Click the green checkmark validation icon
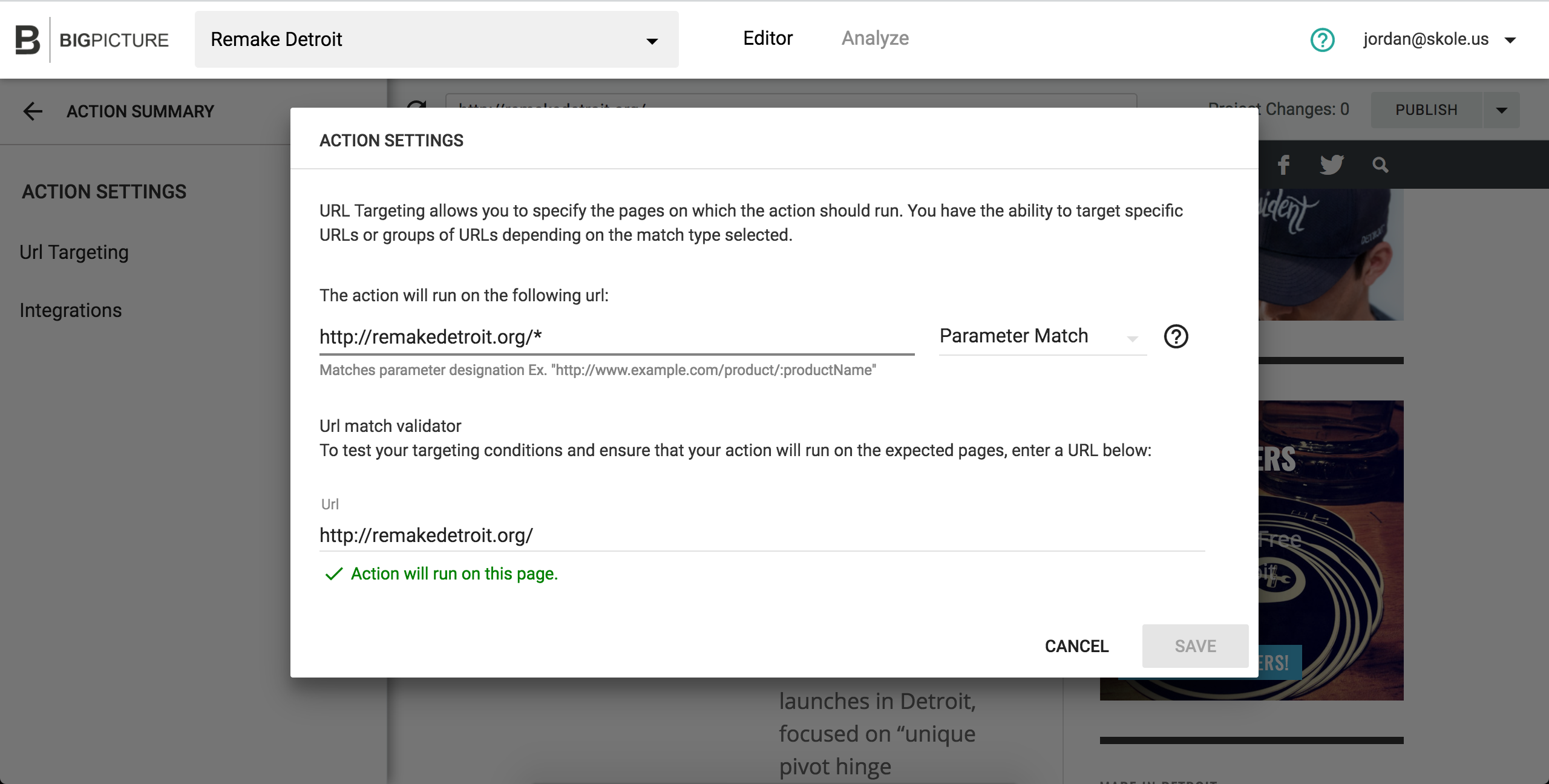Screen dimensions: 1549x784 pos(334,574)
